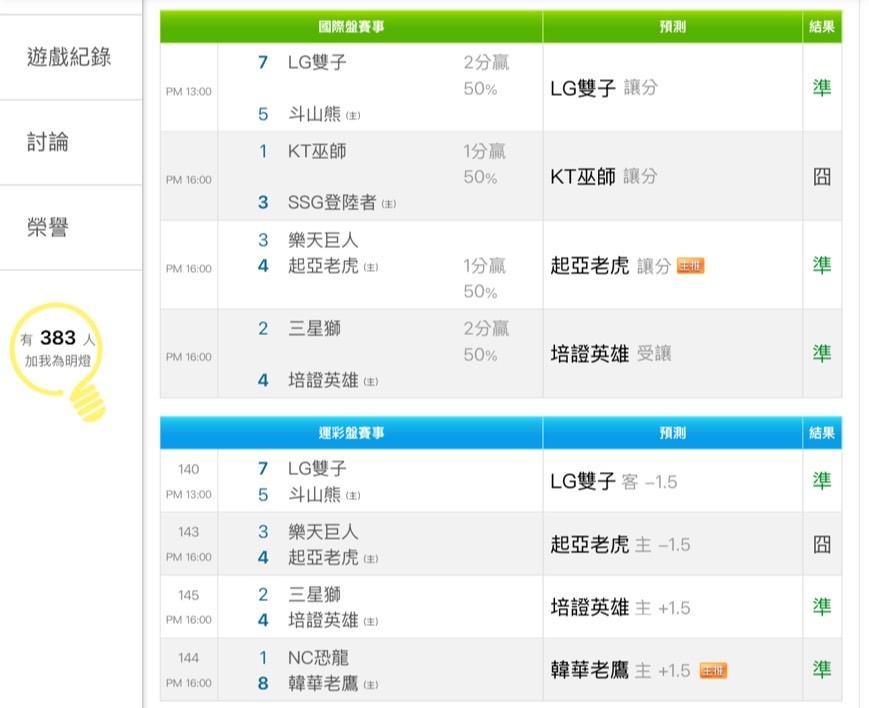Open the SSG登陸者 team link
Image resolution: width=869 pixels, height=708 pixels.
[x=332, y=202]
